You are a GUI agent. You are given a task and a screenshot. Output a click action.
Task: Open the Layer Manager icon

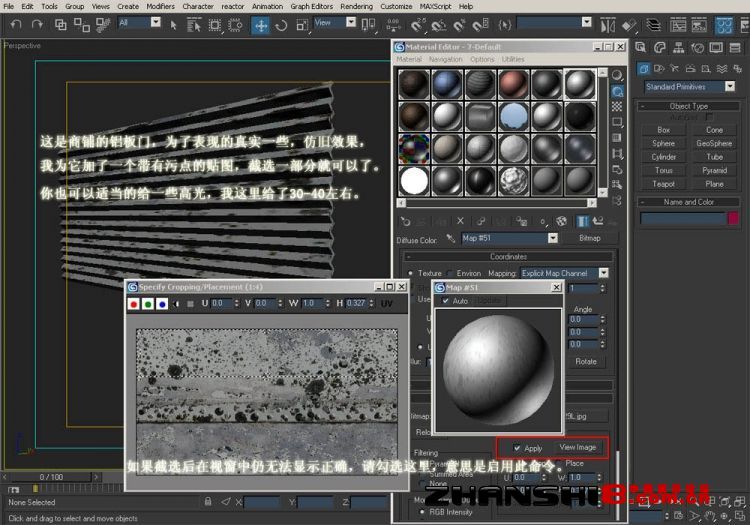point(653,25)
